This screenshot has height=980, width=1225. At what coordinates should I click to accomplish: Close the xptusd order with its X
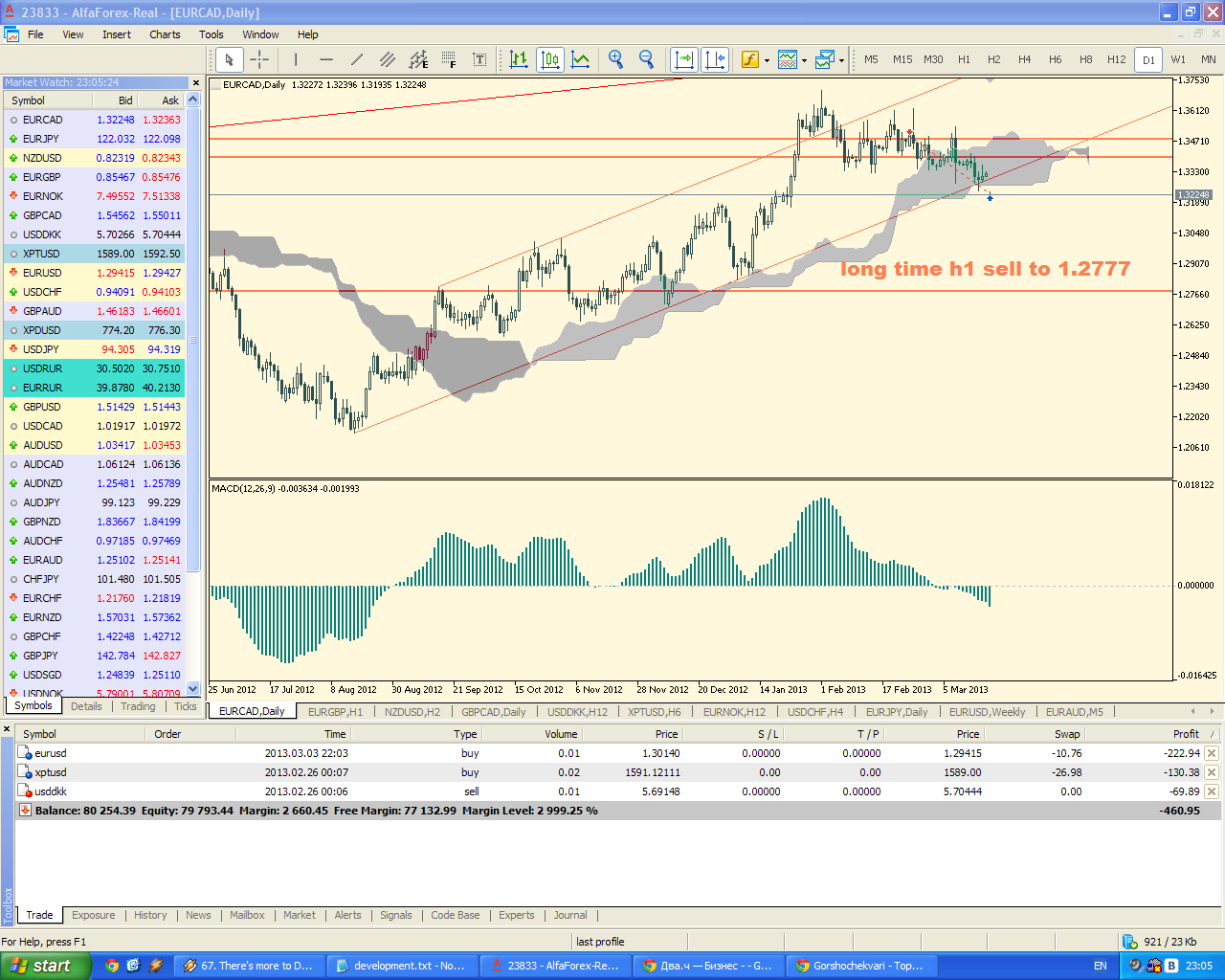pyautogui.click(x=1212, y=772)
